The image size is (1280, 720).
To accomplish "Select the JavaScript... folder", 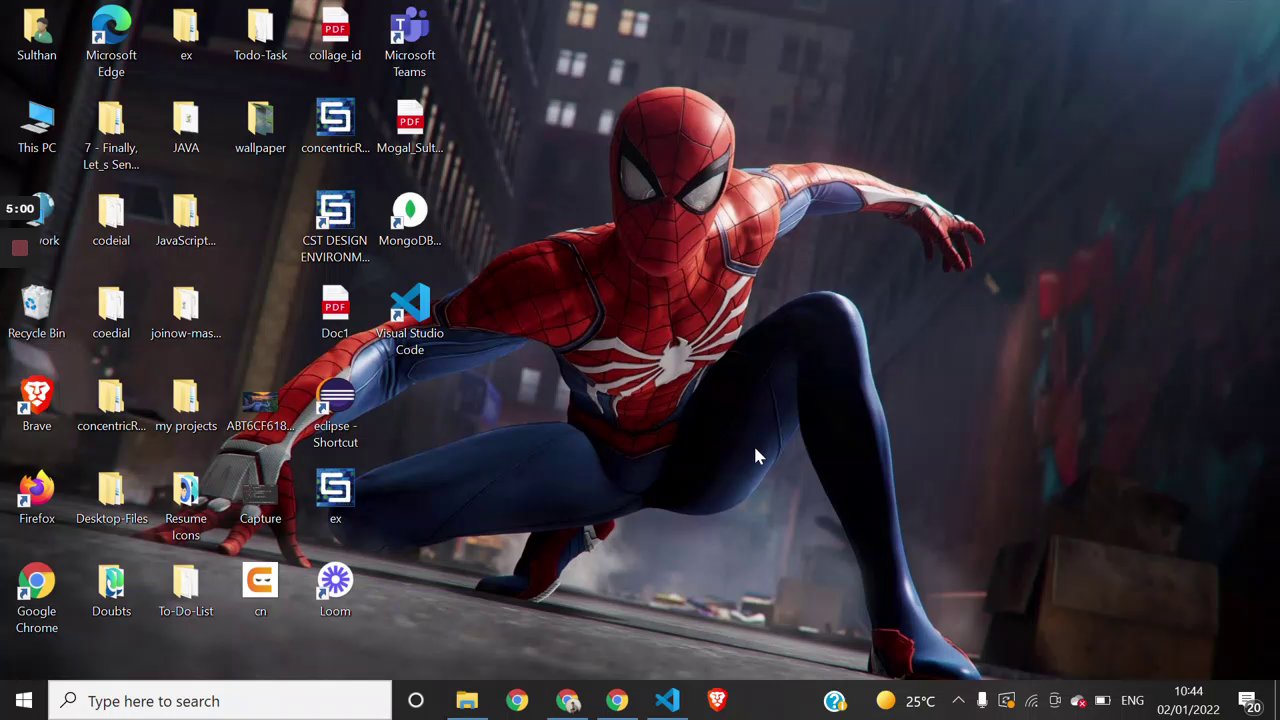I will pyautogui.click(x=186, y=221).
